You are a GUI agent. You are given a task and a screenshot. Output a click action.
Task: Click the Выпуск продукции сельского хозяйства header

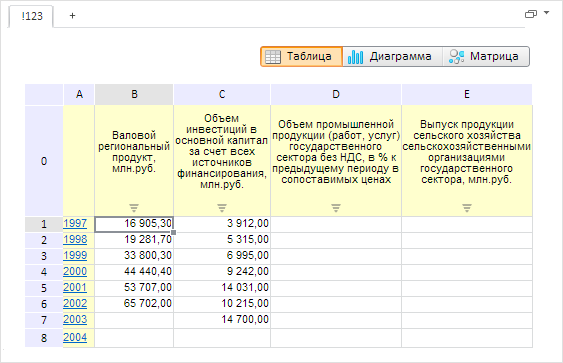pos(467,161)
